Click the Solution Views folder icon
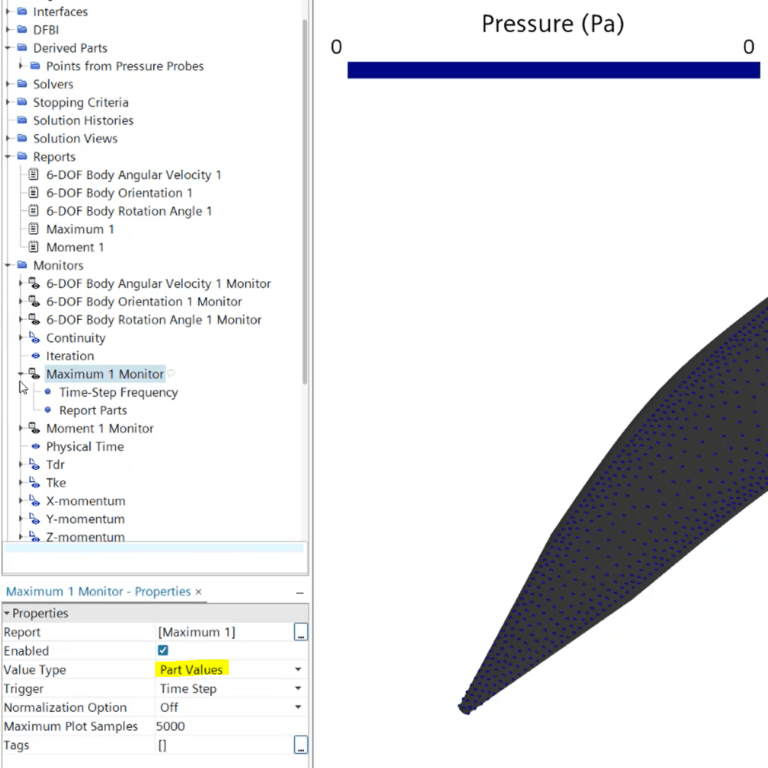768x768 pixels. [22, 138]
